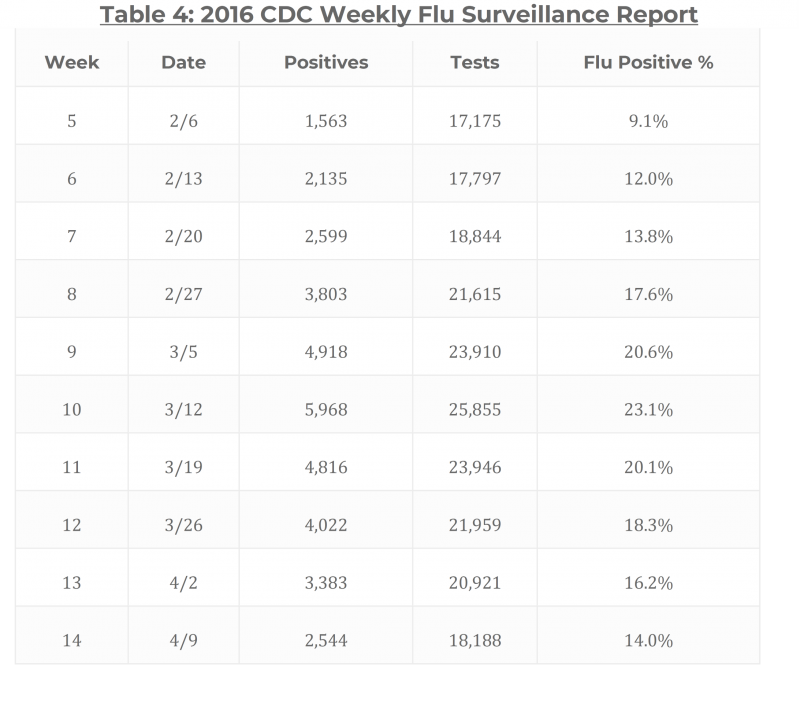Viewport: 800px width, 703px height.
Task: Click the Tests column header
Action: (476, 62)
